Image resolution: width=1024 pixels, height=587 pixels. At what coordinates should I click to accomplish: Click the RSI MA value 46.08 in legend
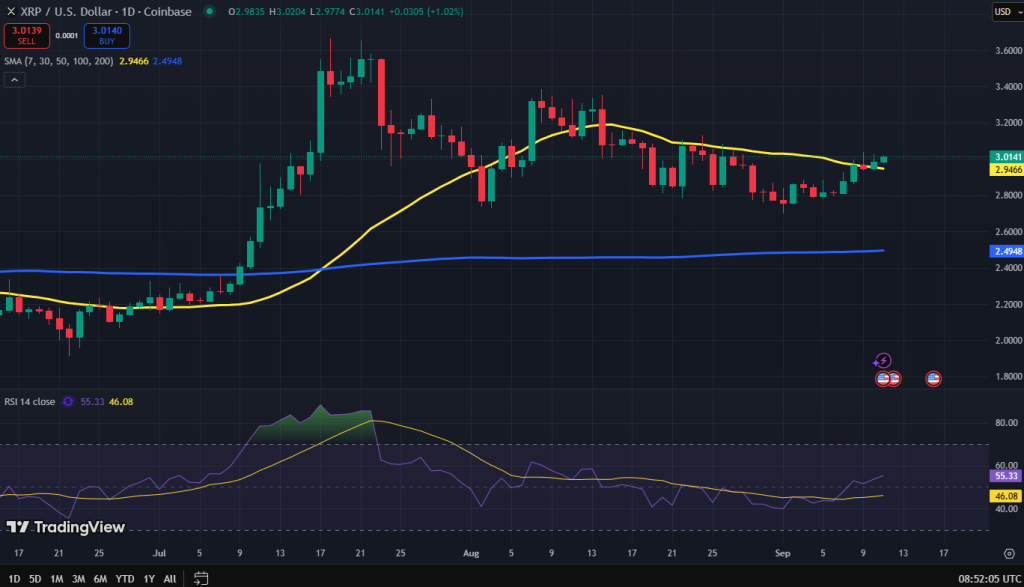[x=121, y=402]
